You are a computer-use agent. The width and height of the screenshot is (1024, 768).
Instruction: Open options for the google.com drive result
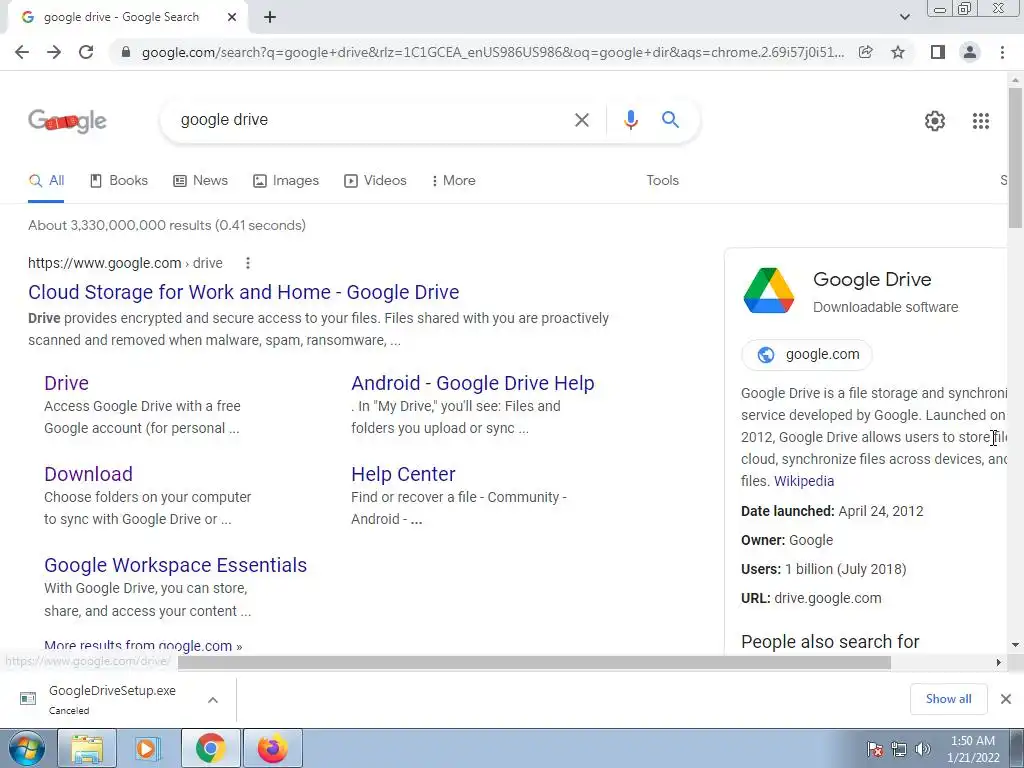tap(248, 263)
